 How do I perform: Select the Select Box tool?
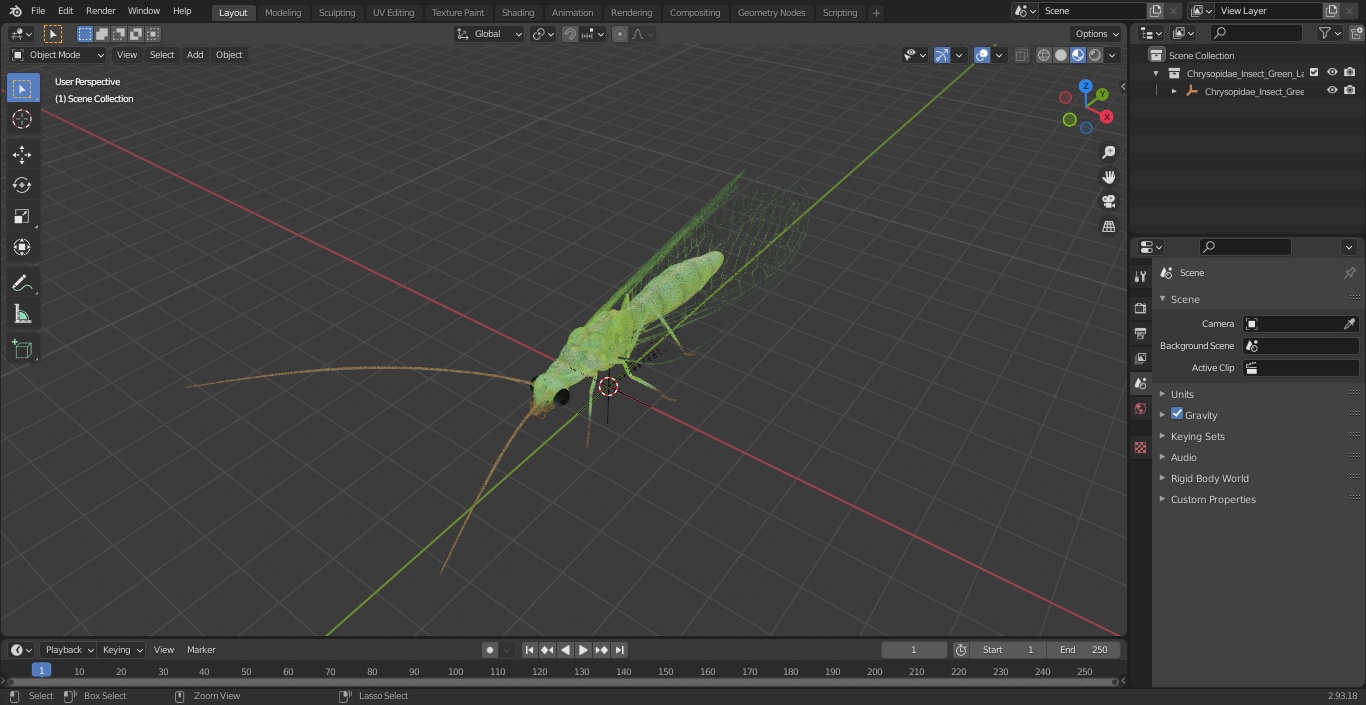click(x=22, y=88)
